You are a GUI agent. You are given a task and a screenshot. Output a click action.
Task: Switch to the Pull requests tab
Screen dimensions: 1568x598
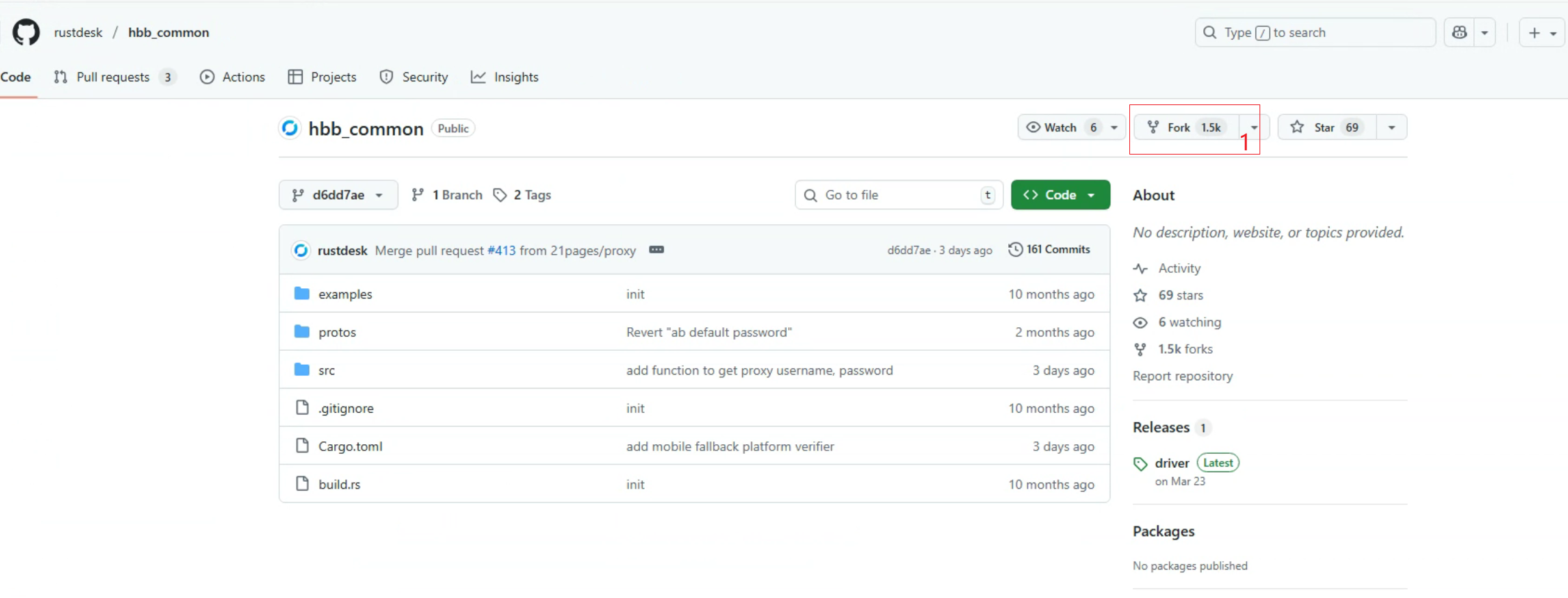click(113, 77)
